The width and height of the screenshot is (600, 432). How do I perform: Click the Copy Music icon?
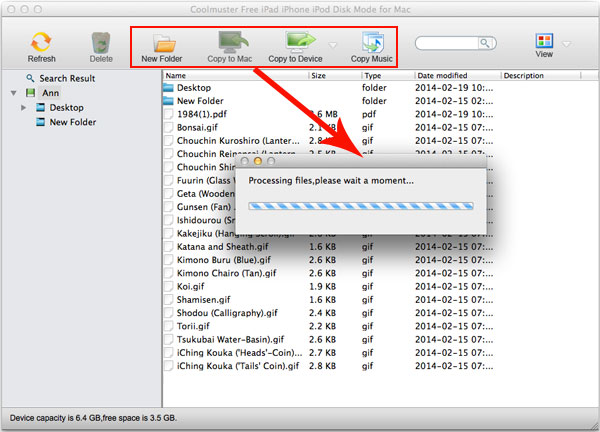click(x=373, y=42)
